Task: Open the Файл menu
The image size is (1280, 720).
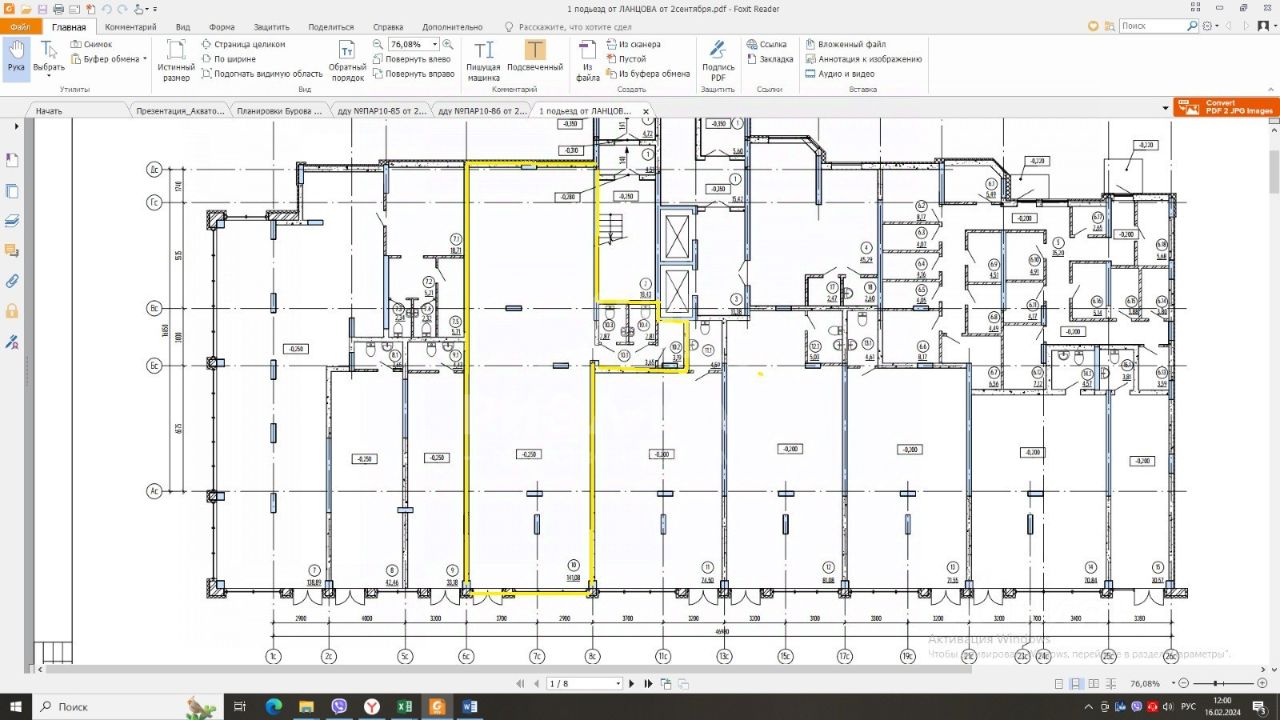Action: (x=20, y=27)
